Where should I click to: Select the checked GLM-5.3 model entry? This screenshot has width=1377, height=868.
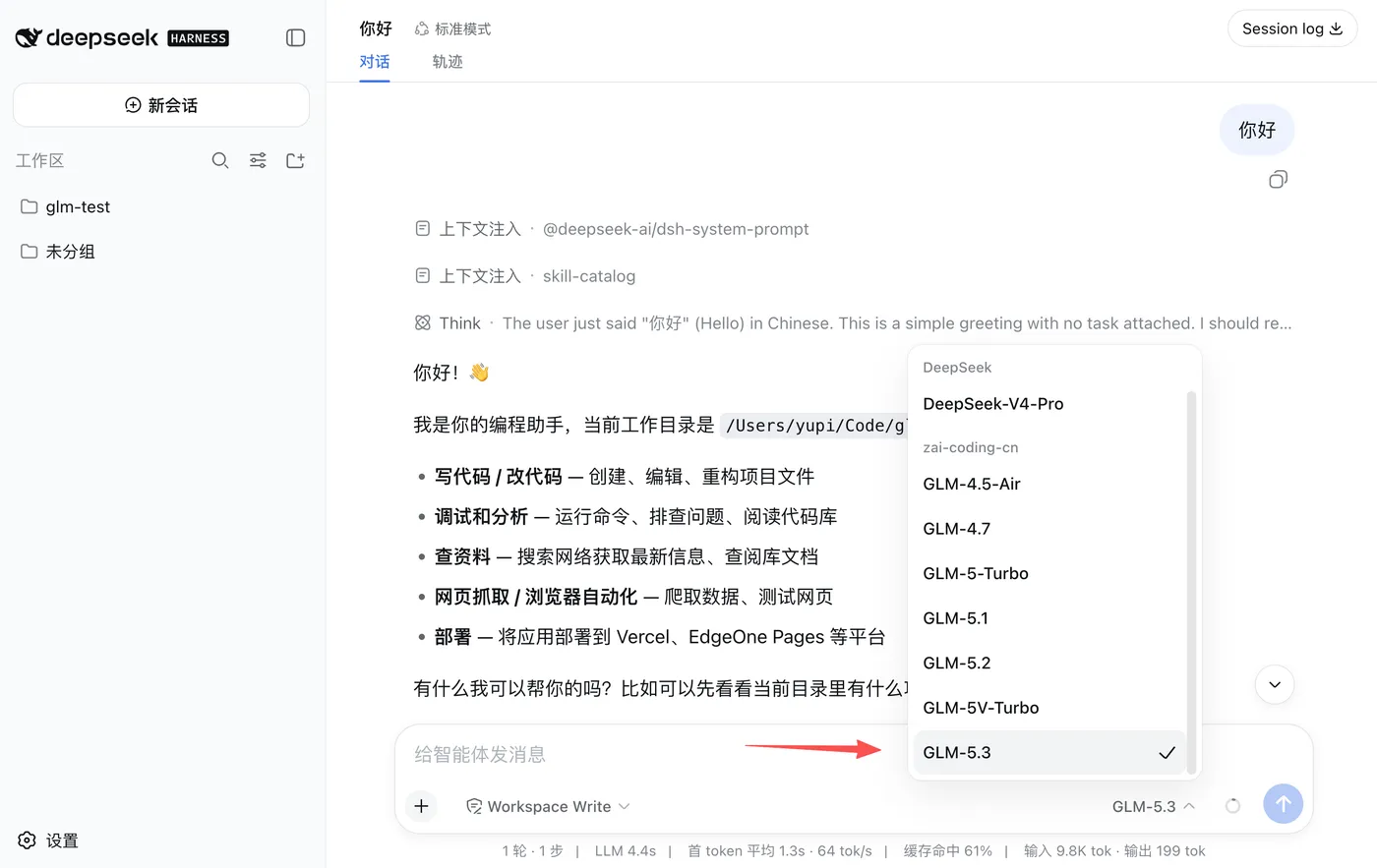point(1048,752)
